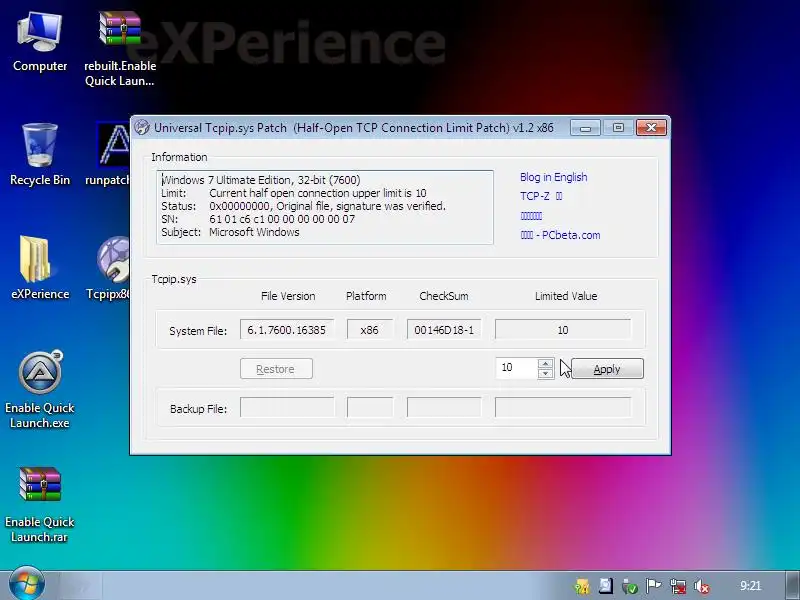Screen dimensions: 800x600
Task: Open the Recycle Bin icon
Action: click(40, 155)
